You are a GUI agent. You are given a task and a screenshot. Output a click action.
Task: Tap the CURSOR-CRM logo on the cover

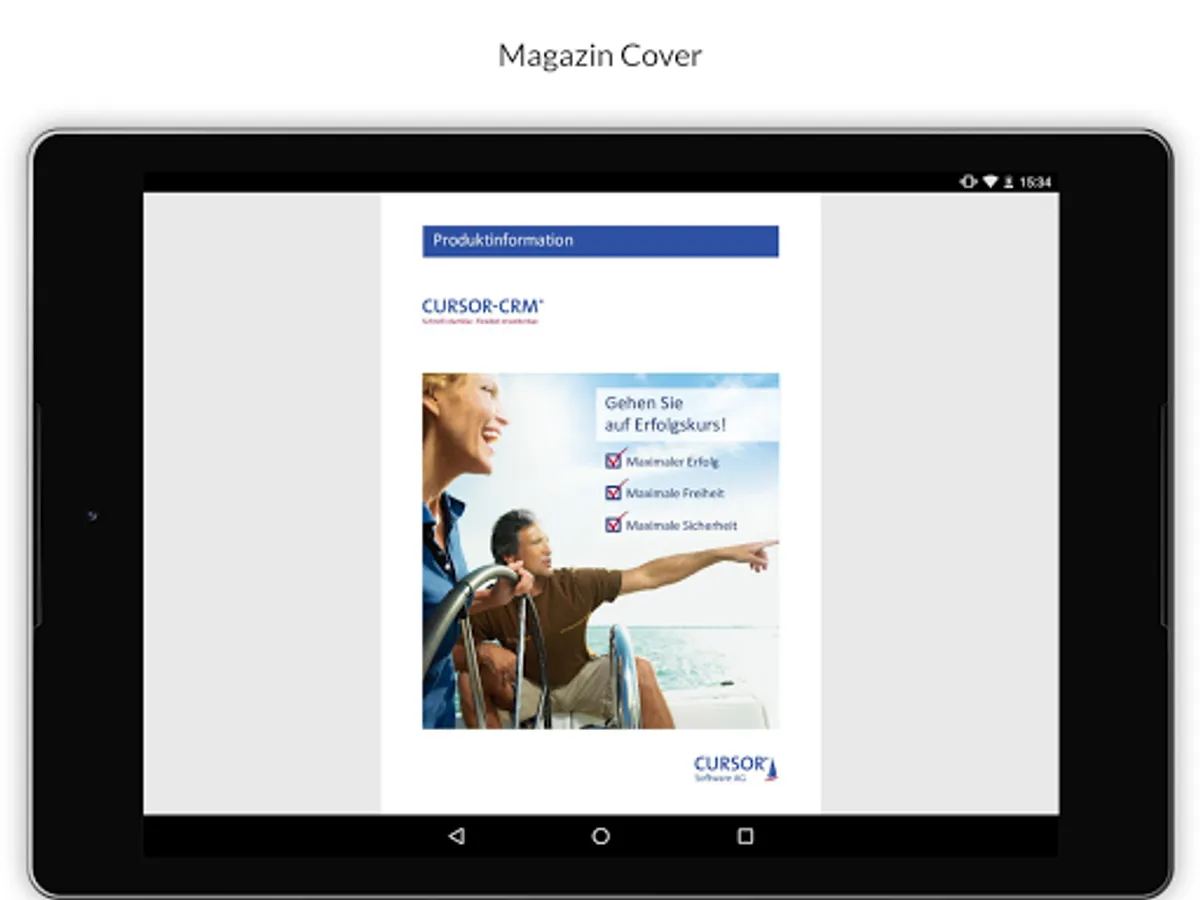[x=483, y=311]
